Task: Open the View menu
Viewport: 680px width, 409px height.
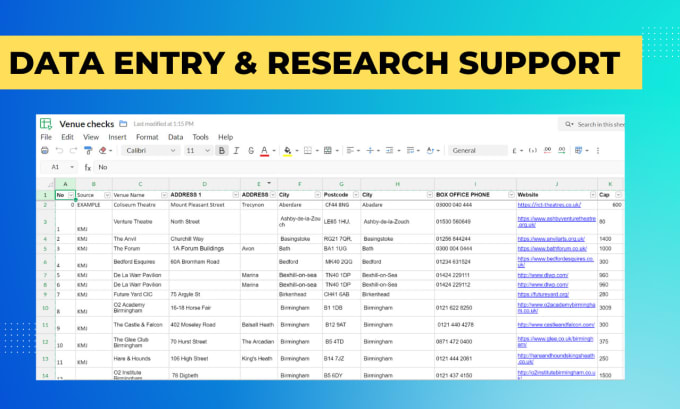Action: pos(91,137)
